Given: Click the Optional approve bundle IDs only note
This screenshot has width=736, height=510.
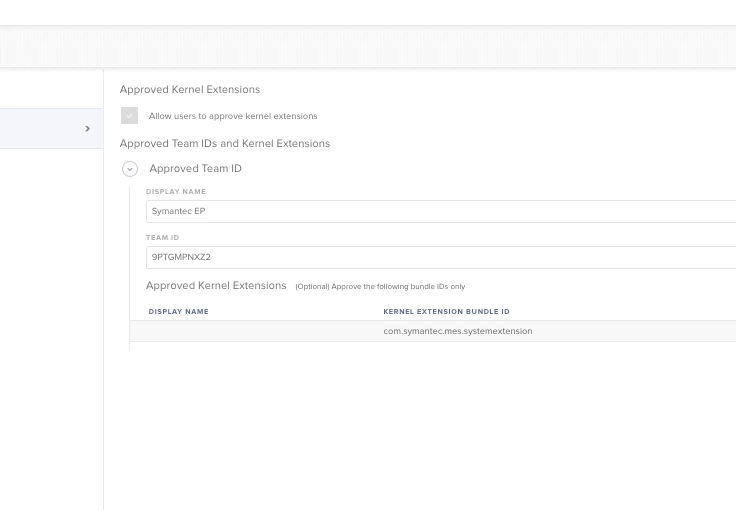Looking at the screenshot, I should (x=380, y=287).
